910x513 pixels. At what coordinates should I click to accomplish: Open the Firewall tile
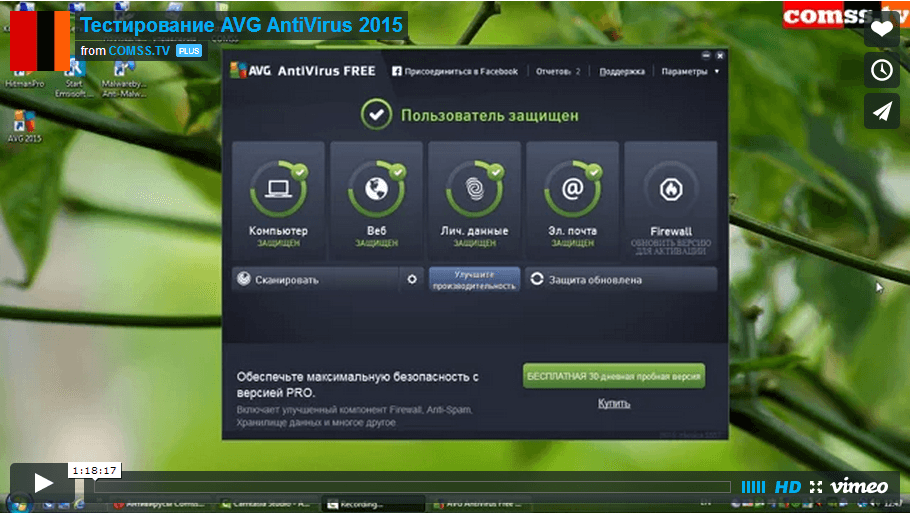671,201
